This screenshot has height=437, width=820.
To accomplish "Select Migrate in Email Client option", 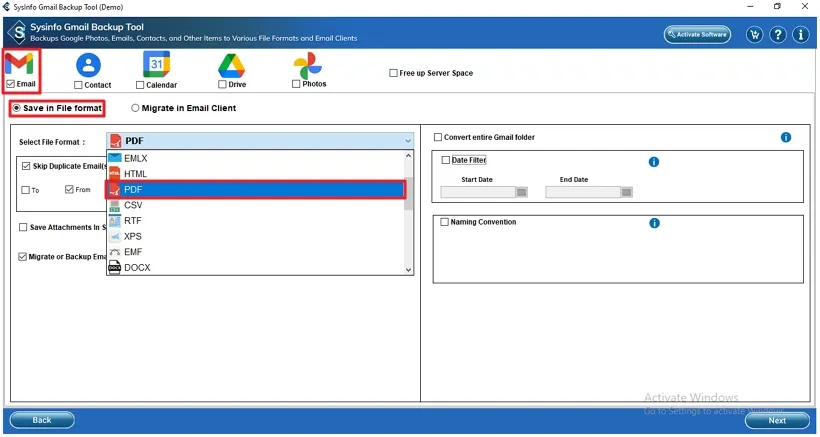I will pyautogui.click(x=135, y=108).
